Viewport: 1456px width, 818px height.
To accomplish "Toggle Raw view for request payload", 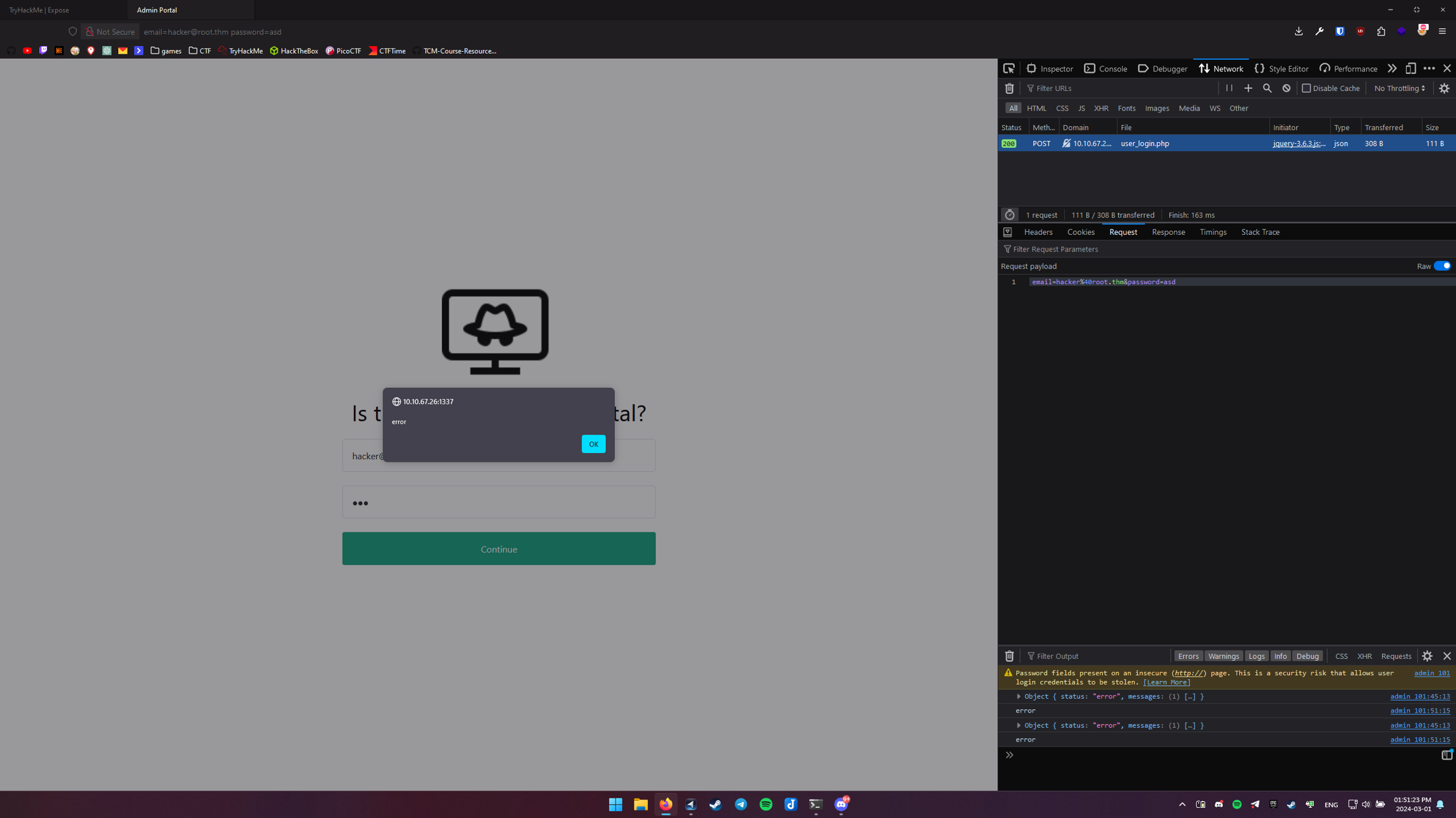I will (x=1442, y=265).
